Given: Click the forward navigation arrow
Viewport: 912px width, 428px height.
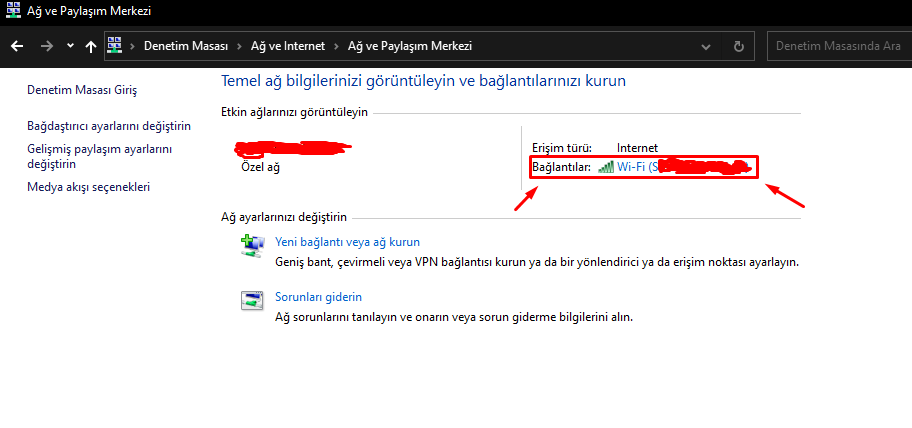Looking at the screenshot, I should coord(47,47).
